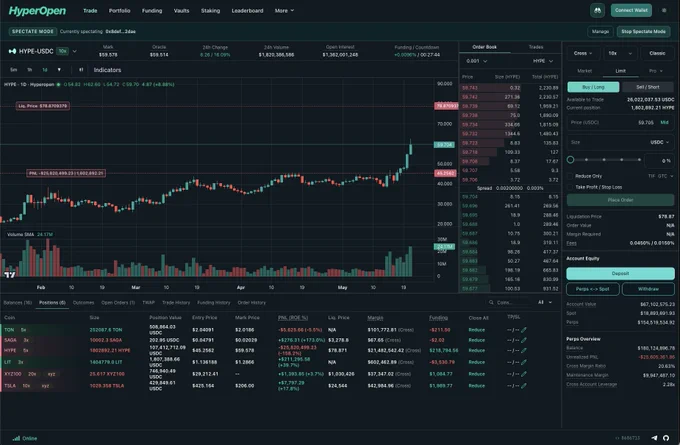Click the Online signal bars icon

click(16, 438)
